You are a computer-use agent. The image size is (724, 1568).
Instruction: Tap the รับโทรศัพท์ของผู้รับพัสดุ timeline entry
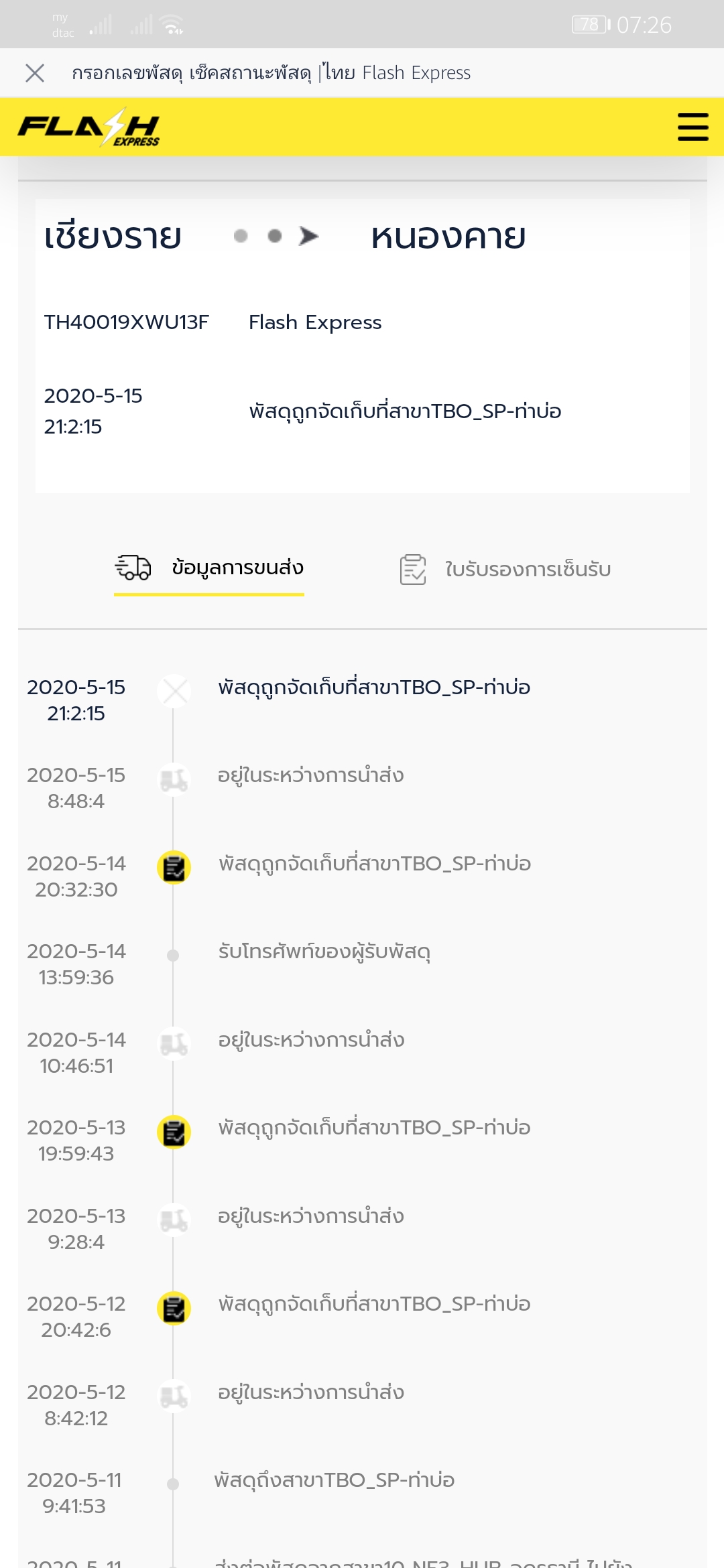(324, 952)
